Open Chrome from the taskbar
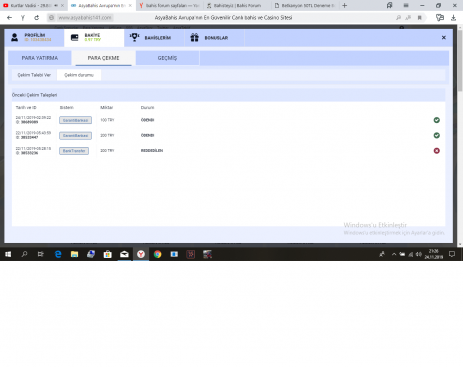The width and height of the screenshot is (463, 367). click(x=158, y=254)
